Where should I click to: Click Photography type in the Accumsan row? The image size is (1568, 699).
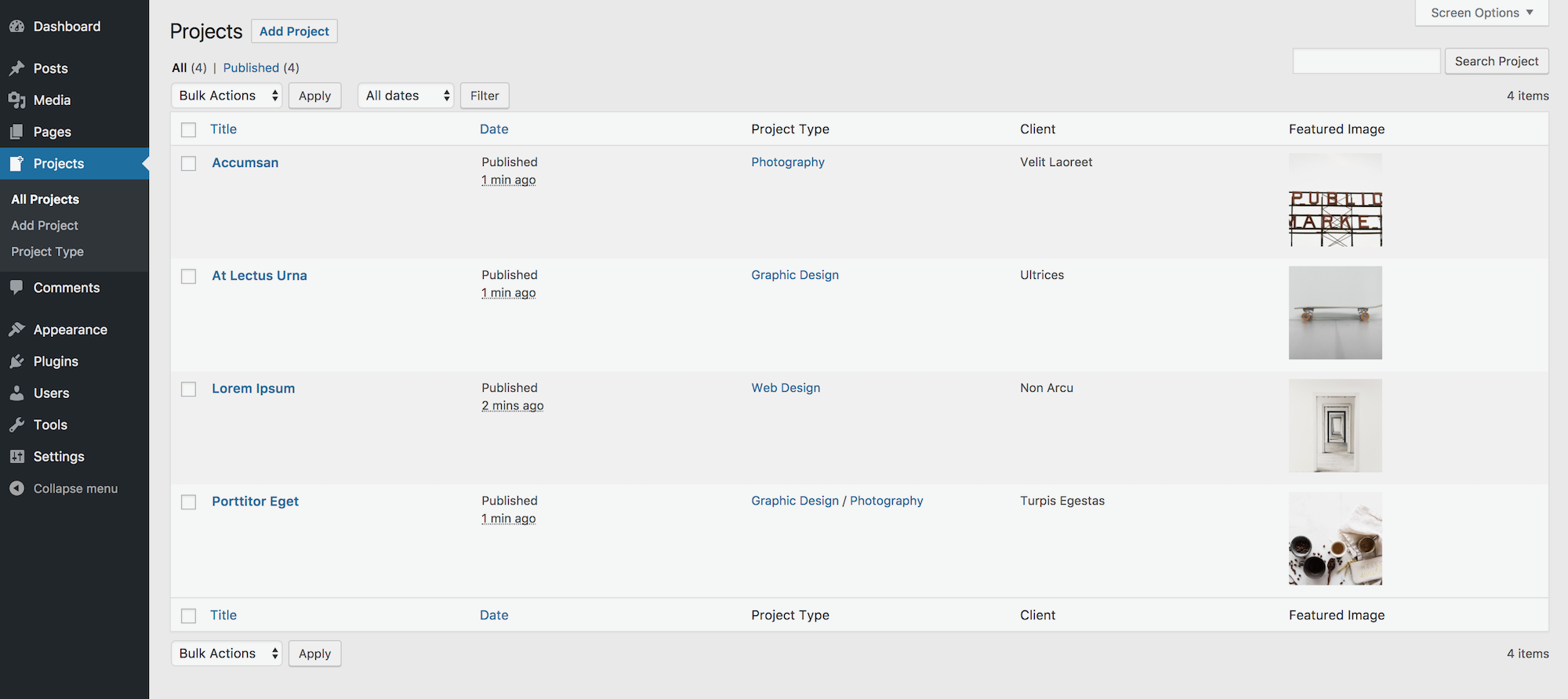pyautogui.click(x=788, y=162)
